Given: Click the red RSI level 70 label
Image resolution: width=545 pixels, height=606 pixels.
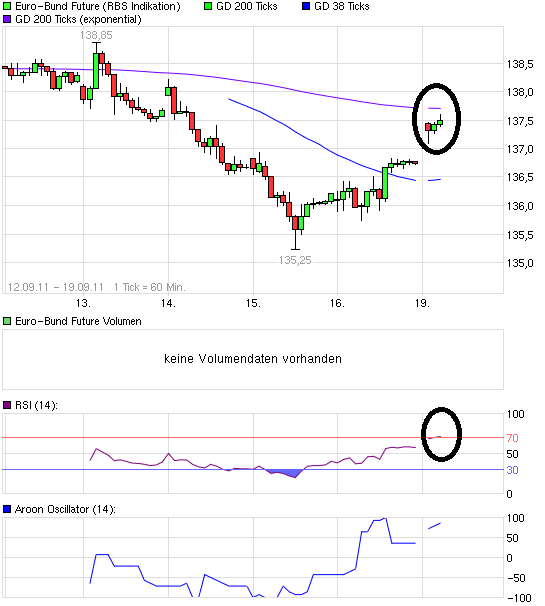Looking at the screenshot, I should tap(513, 438).
